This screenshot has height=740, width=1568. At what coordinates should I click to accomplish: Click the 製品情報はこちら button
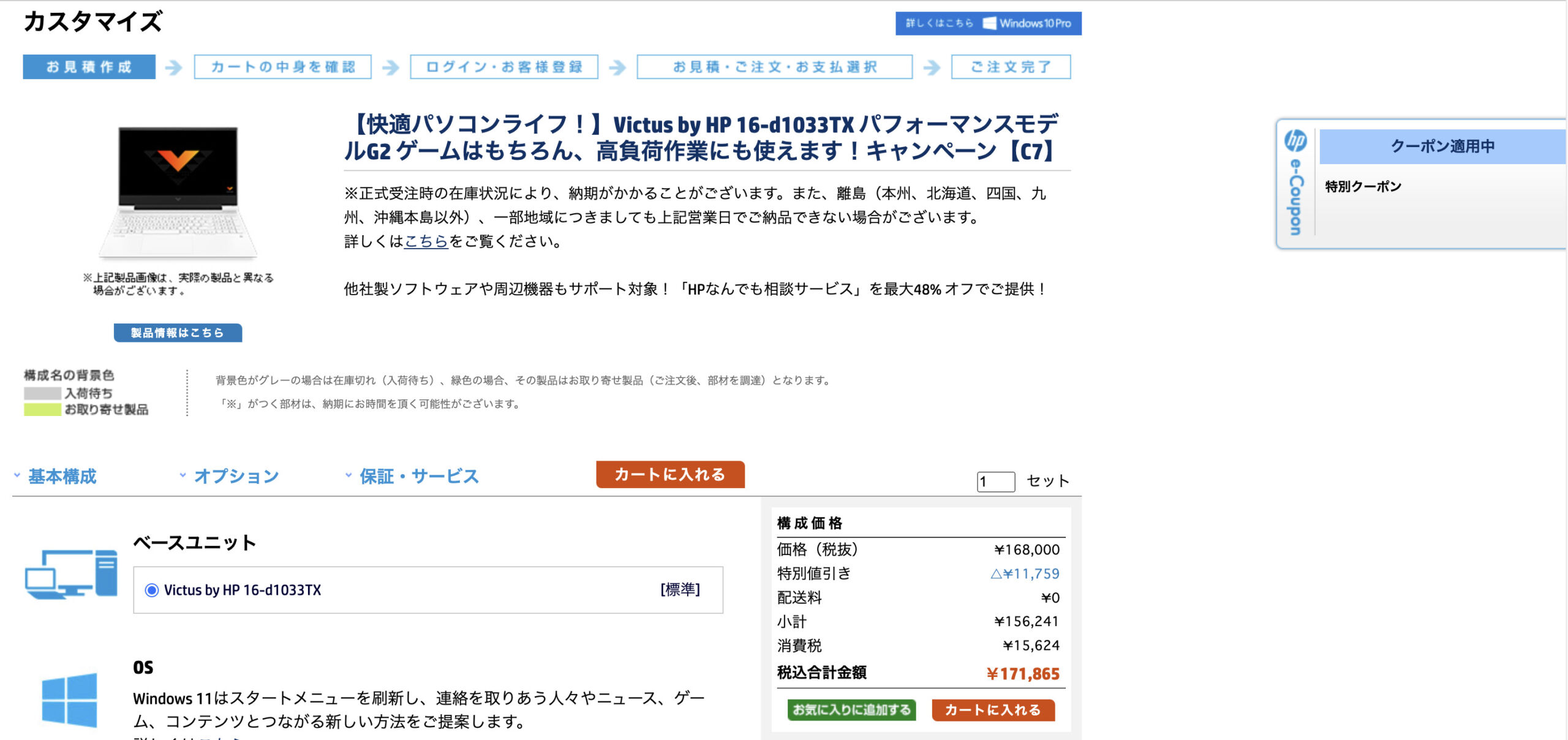pyautogui.click(x=178, y=333)
